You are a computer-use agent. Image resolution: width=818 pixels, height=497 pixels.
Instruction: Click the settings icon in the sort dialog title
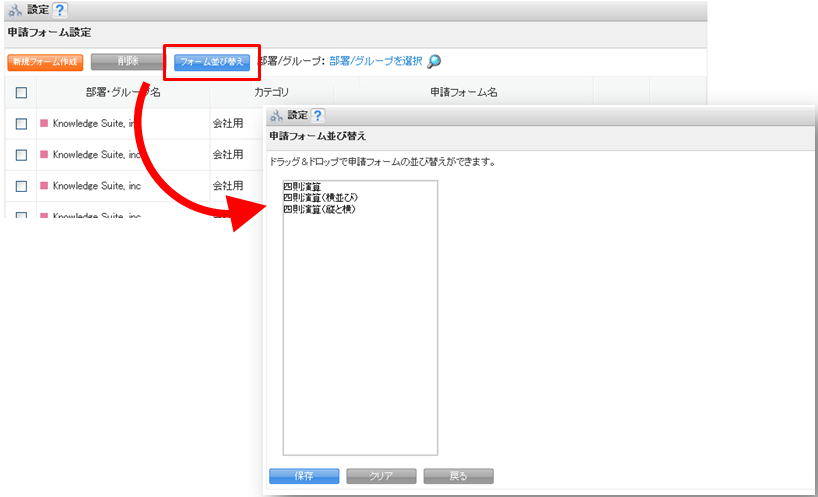276,116
